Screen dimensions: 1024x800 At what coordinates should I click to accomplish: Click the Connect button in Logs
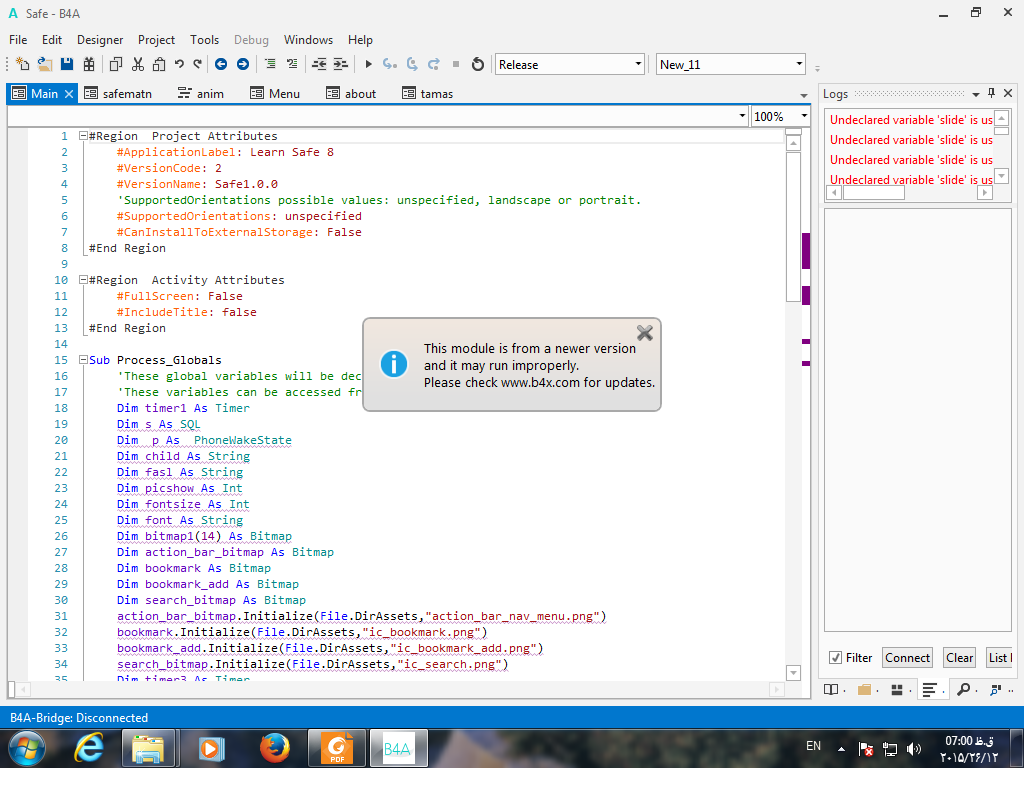907,657
